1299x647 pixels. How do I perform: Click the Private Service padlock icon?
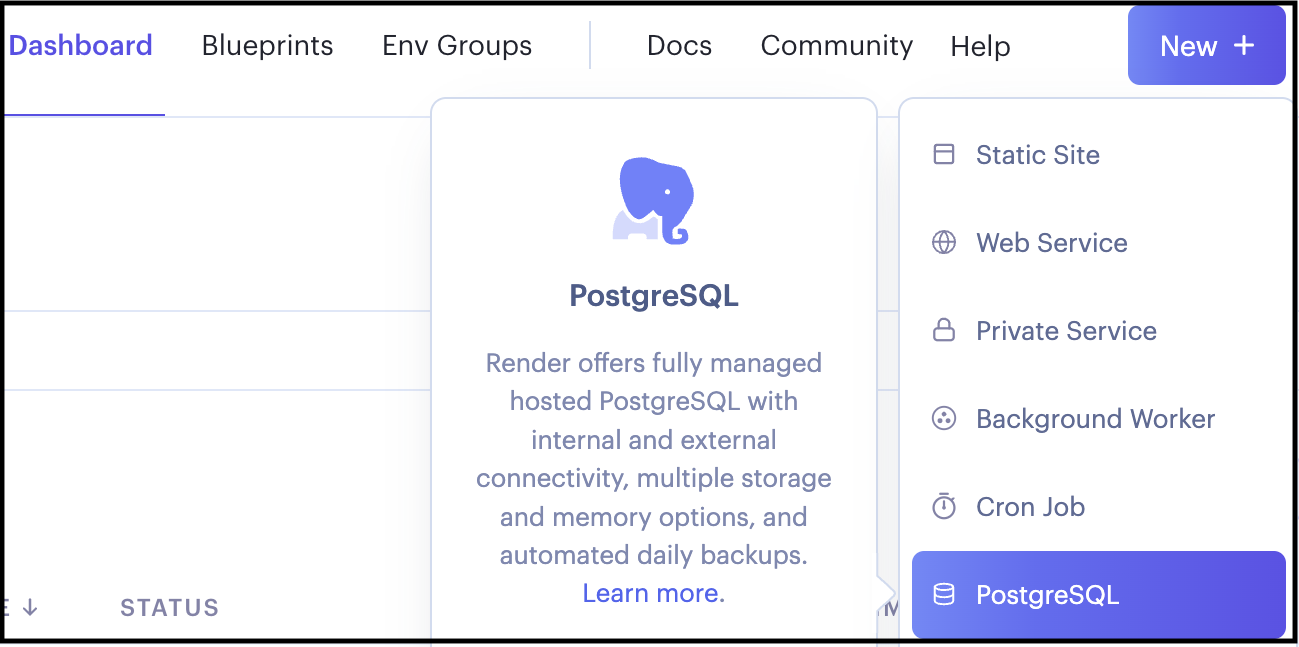(943, 331)
